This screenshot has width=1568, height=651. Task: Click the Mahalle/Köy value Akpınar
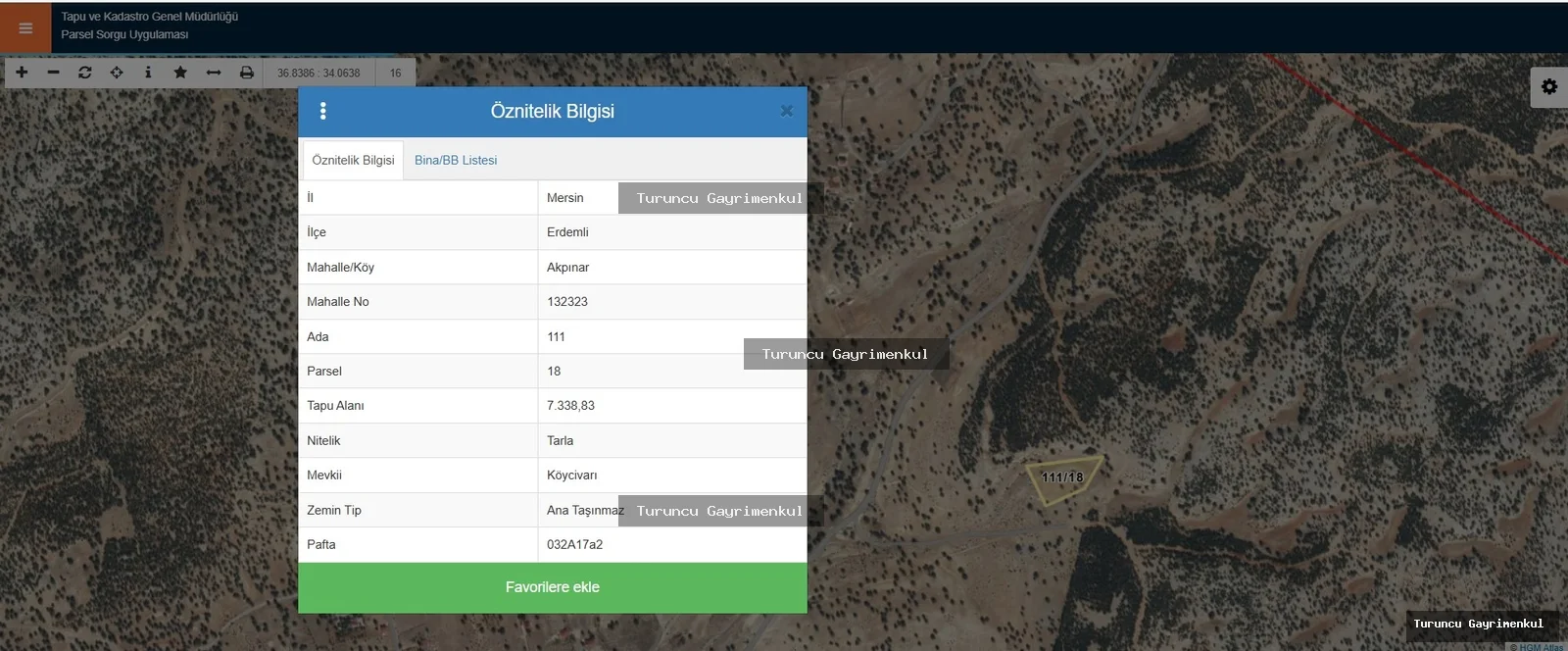(x=568, y=268)
